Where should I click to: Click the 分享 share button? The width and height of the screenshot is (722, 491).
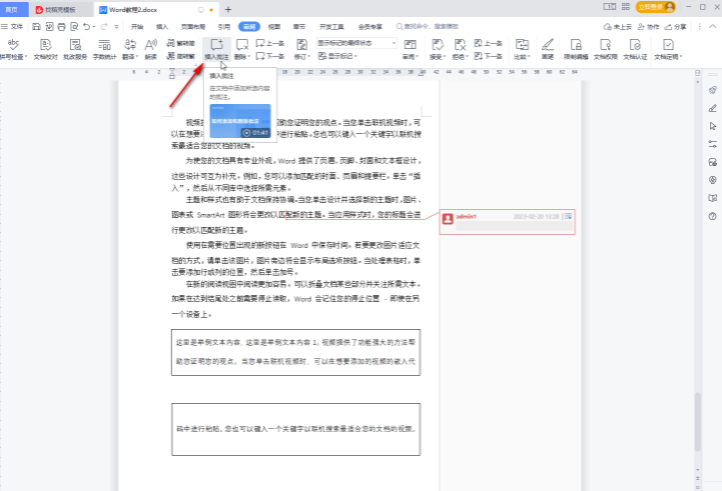(x=676, y=26)
